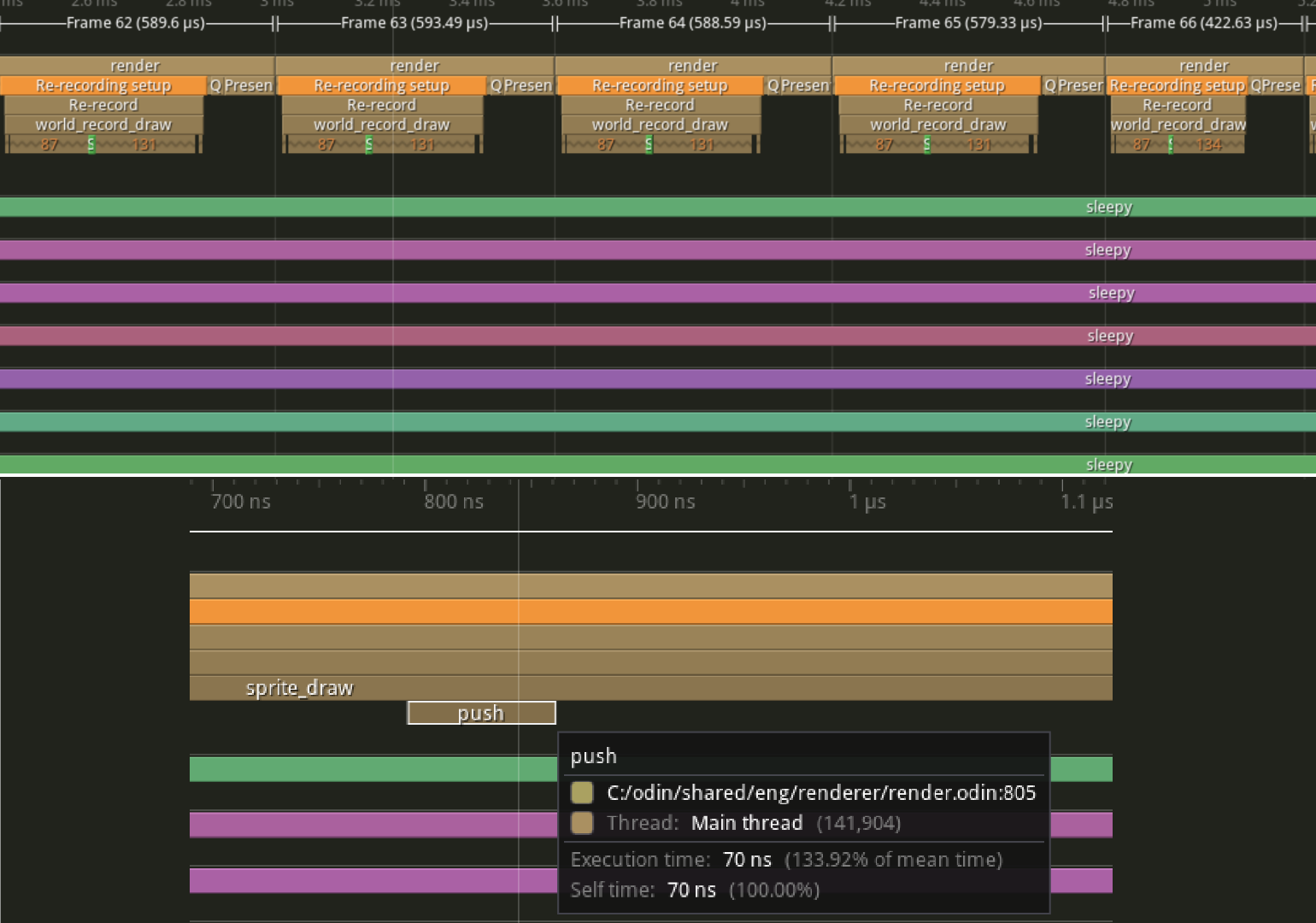Select world_record_draw zone in Frame 65
The width and height of the screenshot is (1316, 923).
[937, 125]
